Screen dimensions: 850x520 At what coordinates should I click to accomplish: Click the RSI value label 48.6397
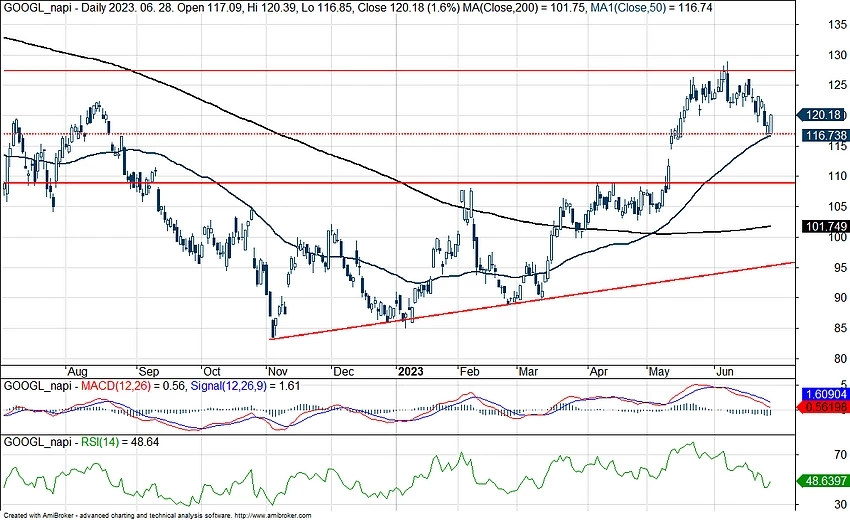coord(823,481)
